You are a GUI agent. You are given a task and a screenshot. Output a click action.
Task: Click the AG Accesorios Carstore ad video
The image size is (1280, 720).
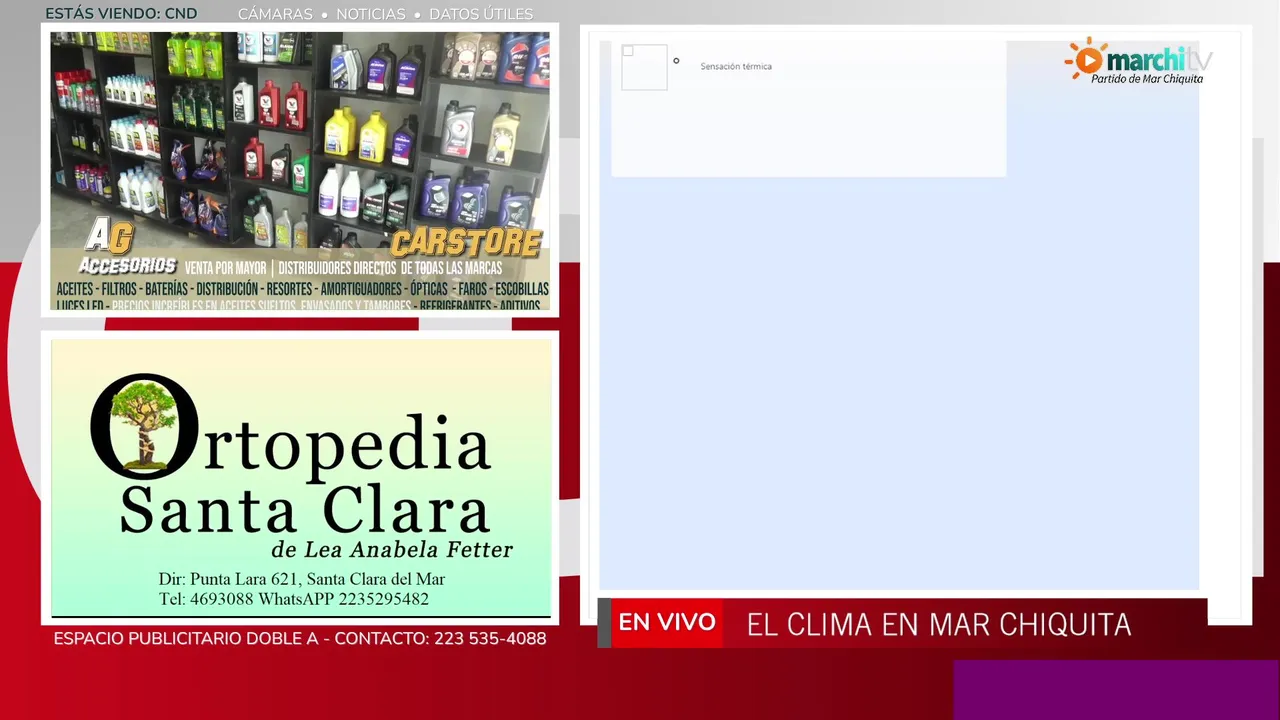(300, 171)
